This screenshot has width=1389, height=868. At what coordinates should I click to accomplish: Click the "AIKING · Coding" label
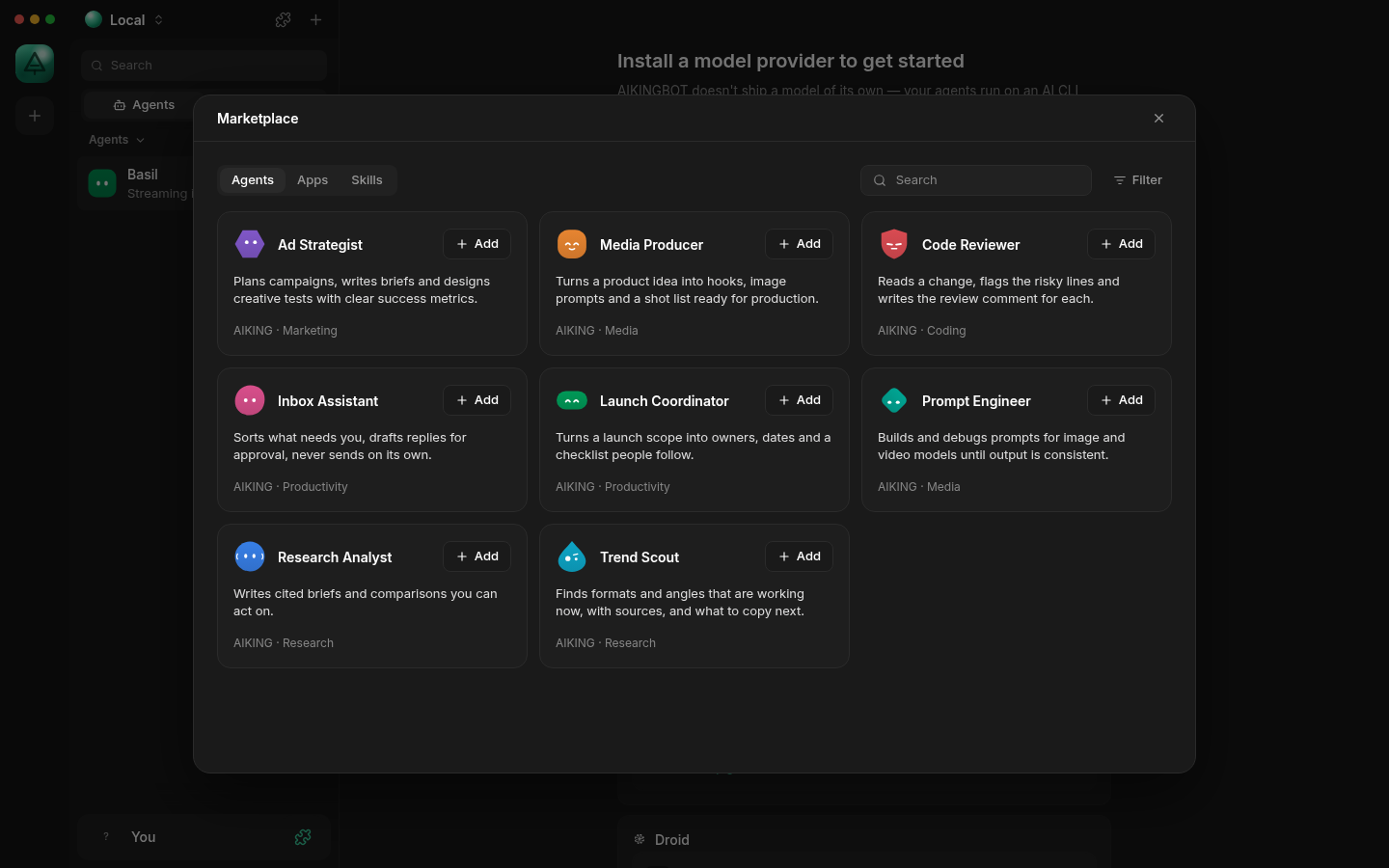922,331
